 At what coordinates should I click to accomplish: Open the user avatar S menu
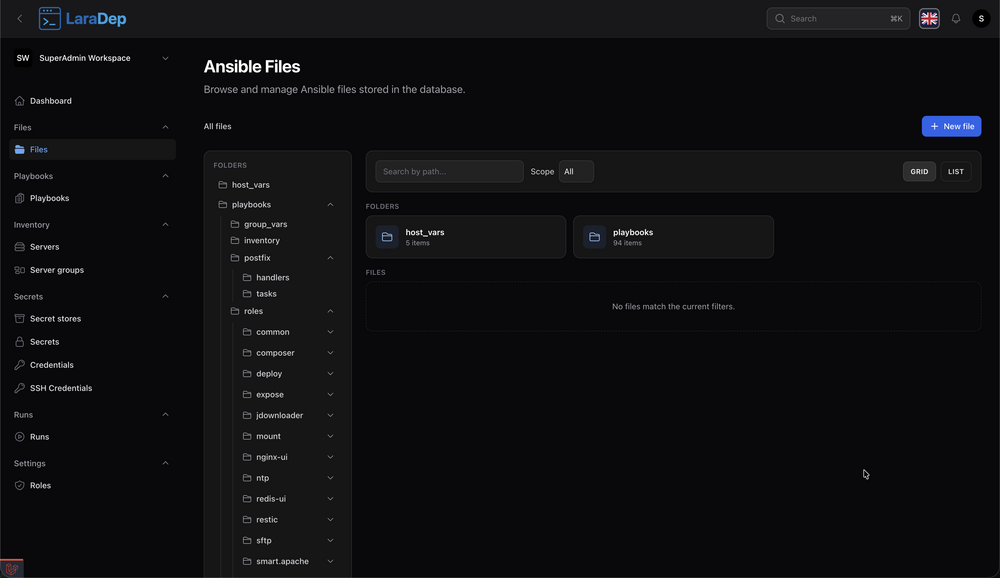point(980,19)
